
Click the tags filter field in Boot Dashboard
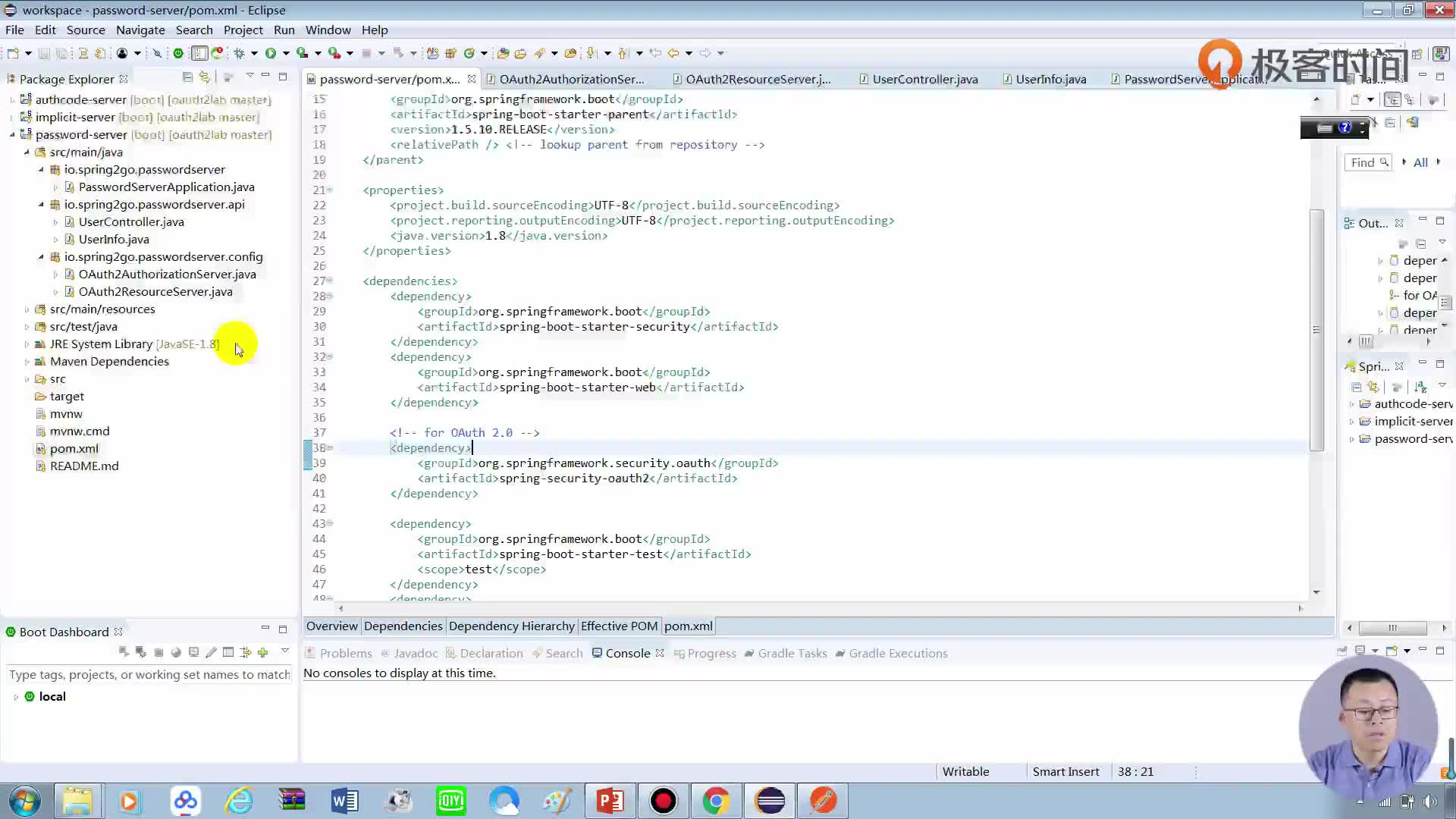(x=149, y=674)
